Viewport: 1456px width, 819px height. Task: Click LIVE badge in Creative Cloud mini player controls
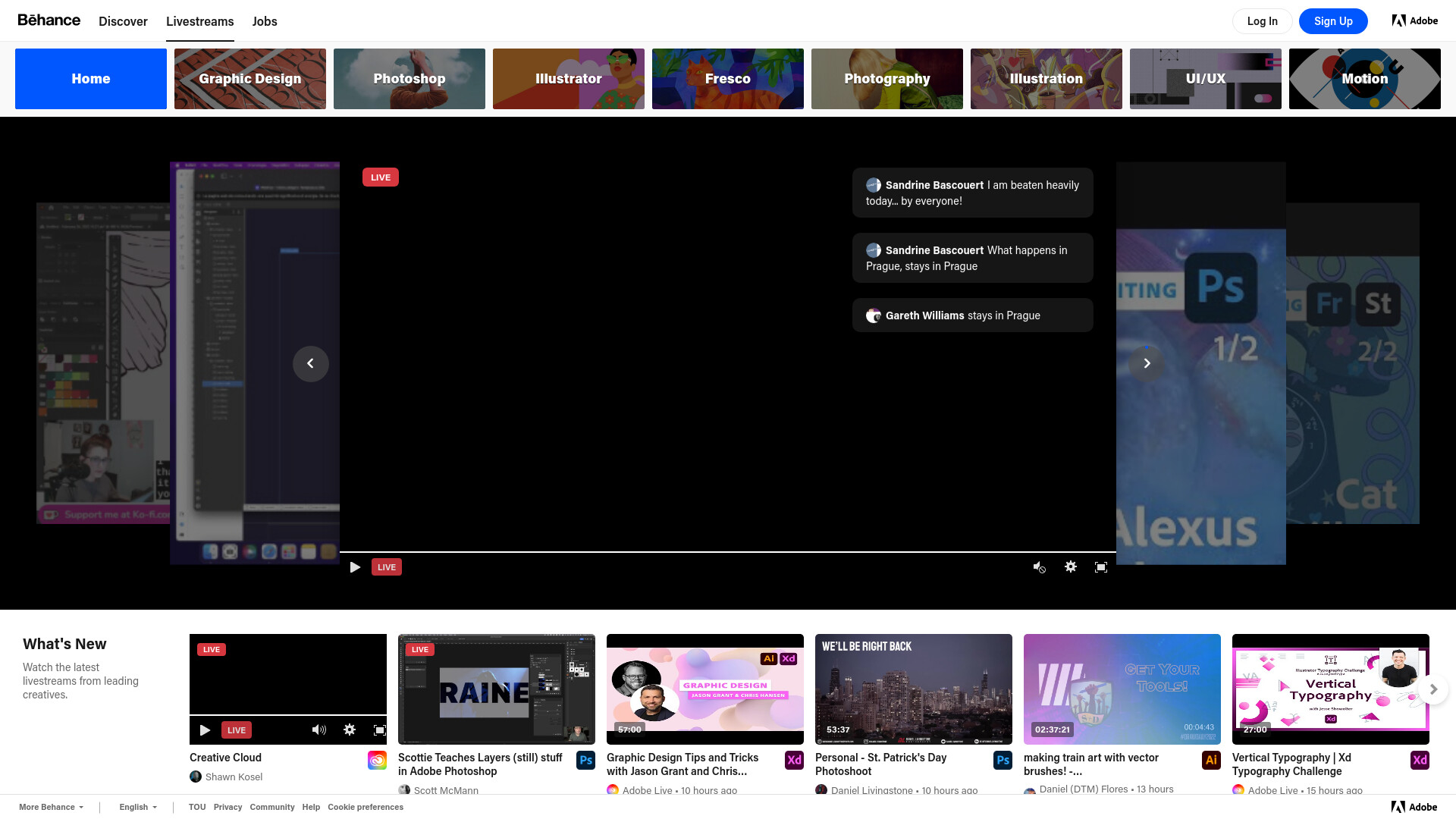pyautogui.click(x=237, y=730)
